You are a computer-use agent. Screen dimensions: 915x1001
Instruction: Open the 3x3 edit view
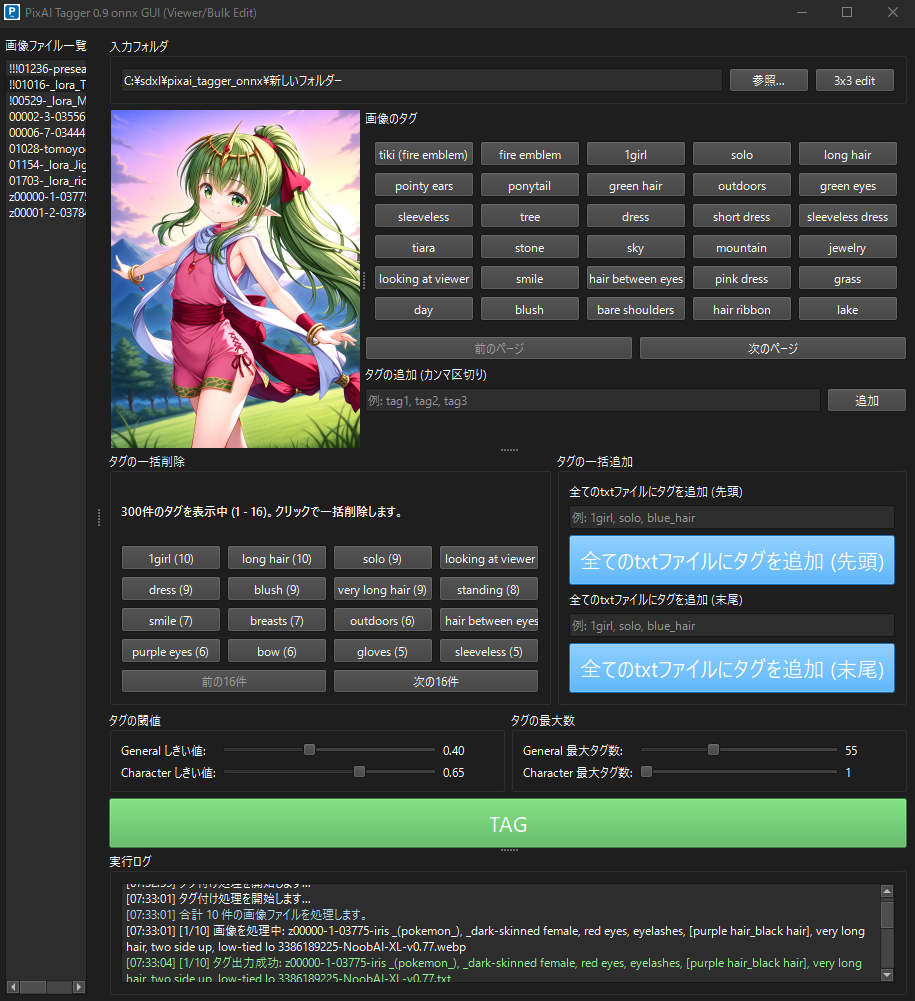[x=854, y=80]
